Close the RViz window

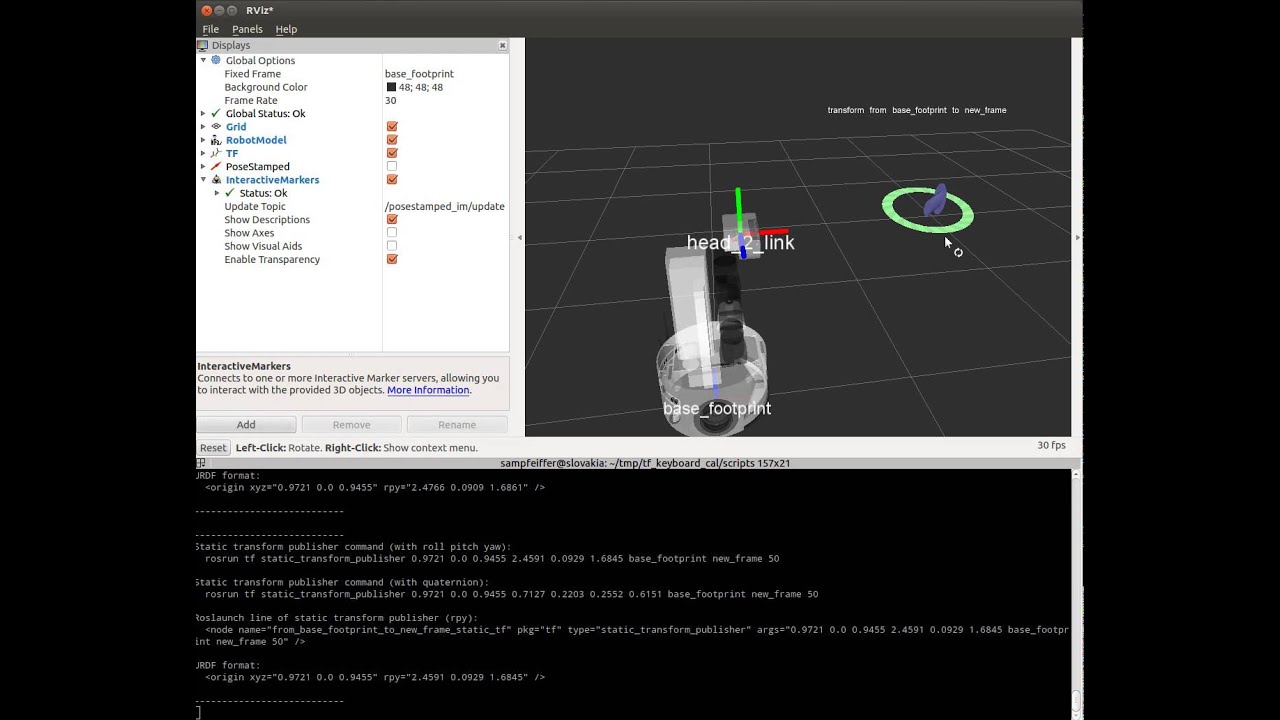coord(207,10)
